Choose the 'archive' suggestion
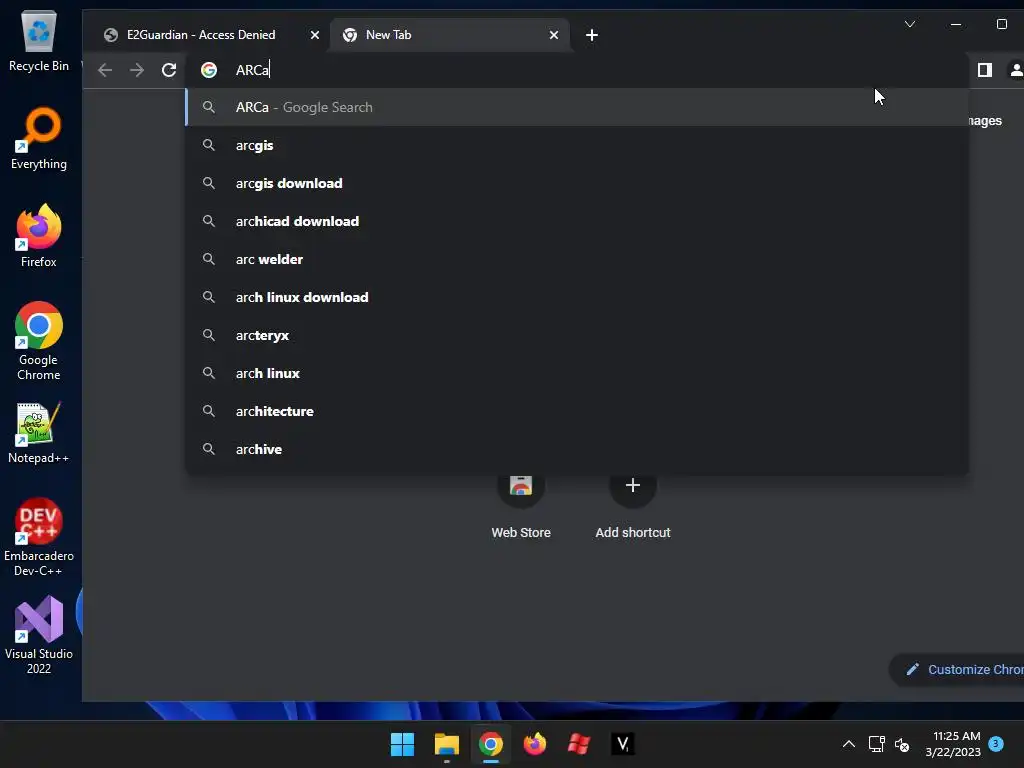 [577, 449]
